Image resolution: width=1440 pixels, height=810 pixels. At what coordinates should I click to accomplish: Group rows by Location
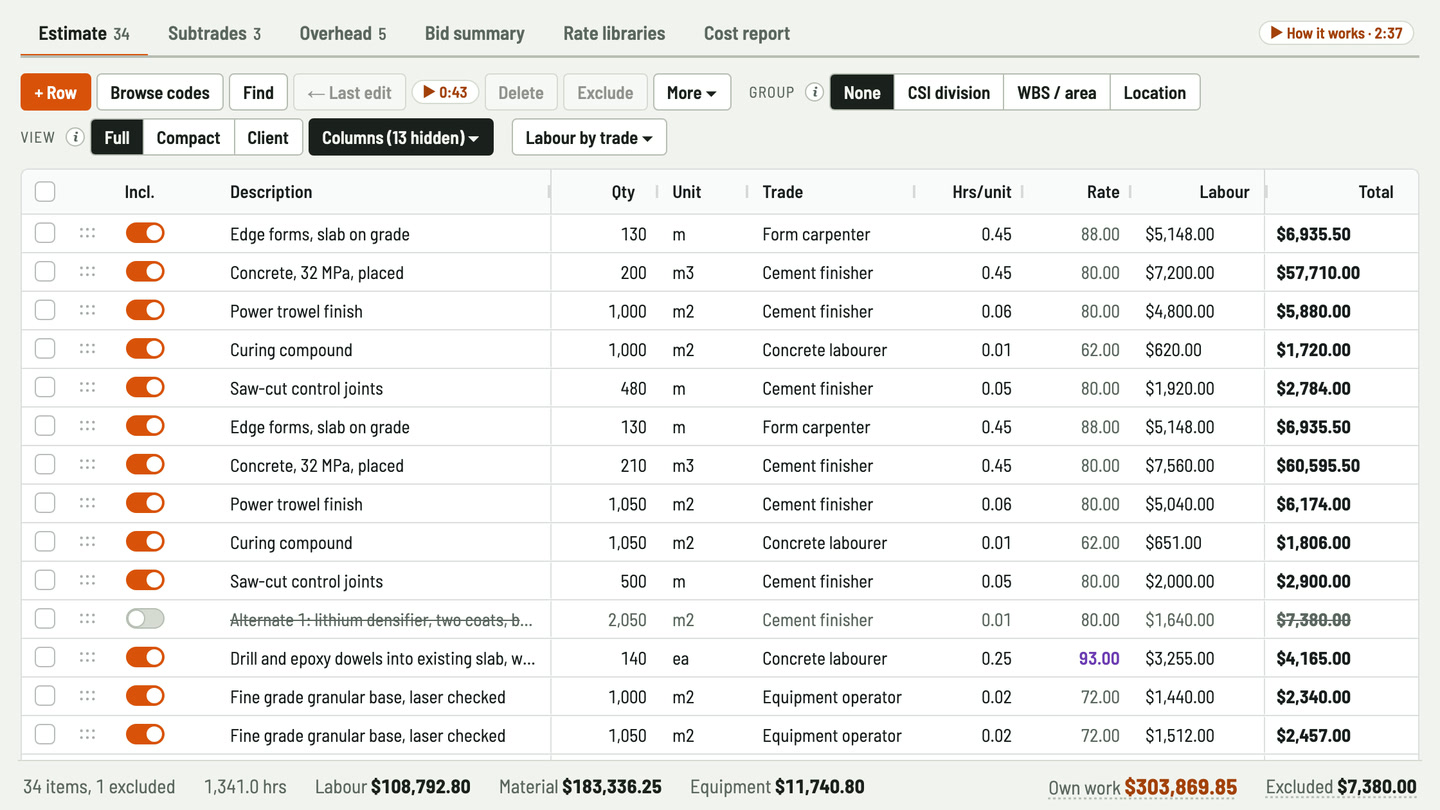[x=1155, y=93]
